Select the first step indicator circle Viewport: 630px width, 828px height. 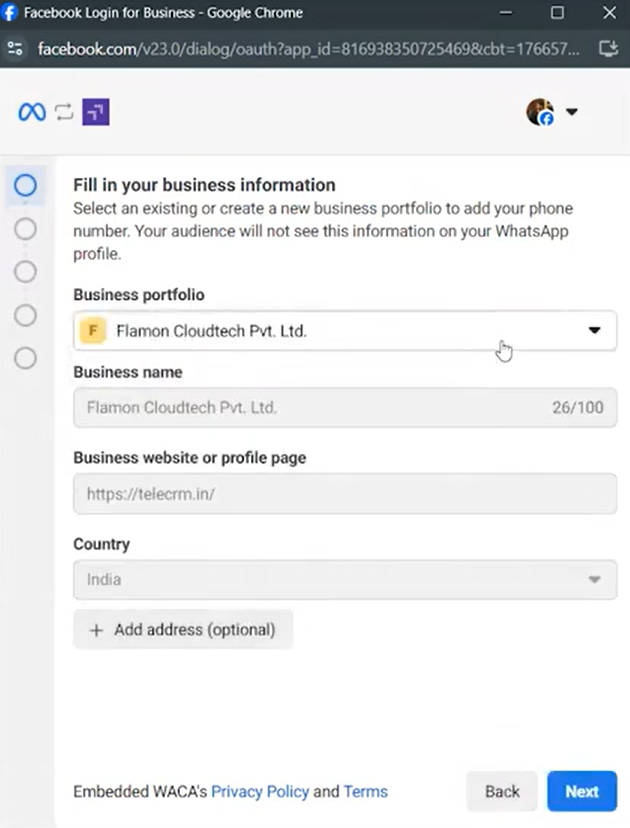(x=25, y=185)
